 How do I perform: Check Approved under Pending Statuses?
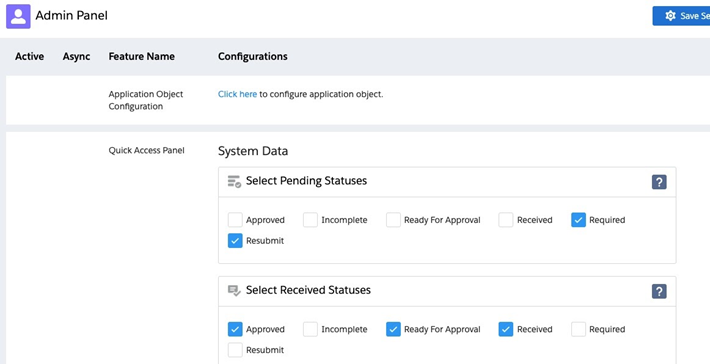click(235, 220)
